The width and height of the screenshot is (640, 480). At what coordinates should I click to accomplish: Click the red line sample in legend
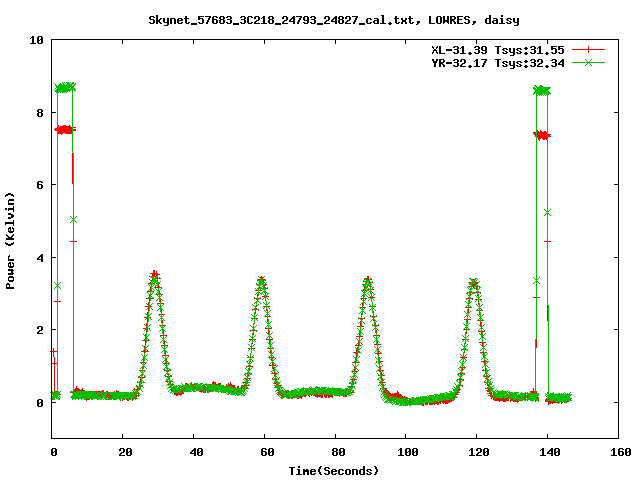pyautogui.click(x=590, y=49)
